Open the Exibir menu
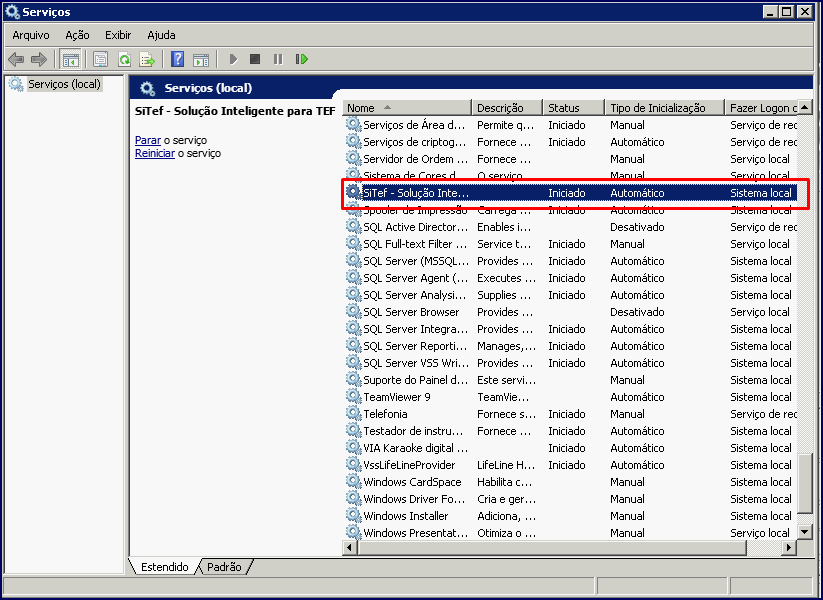Viewport: 823px width, 600px height. pyautogui.click(x=118, y=35)
